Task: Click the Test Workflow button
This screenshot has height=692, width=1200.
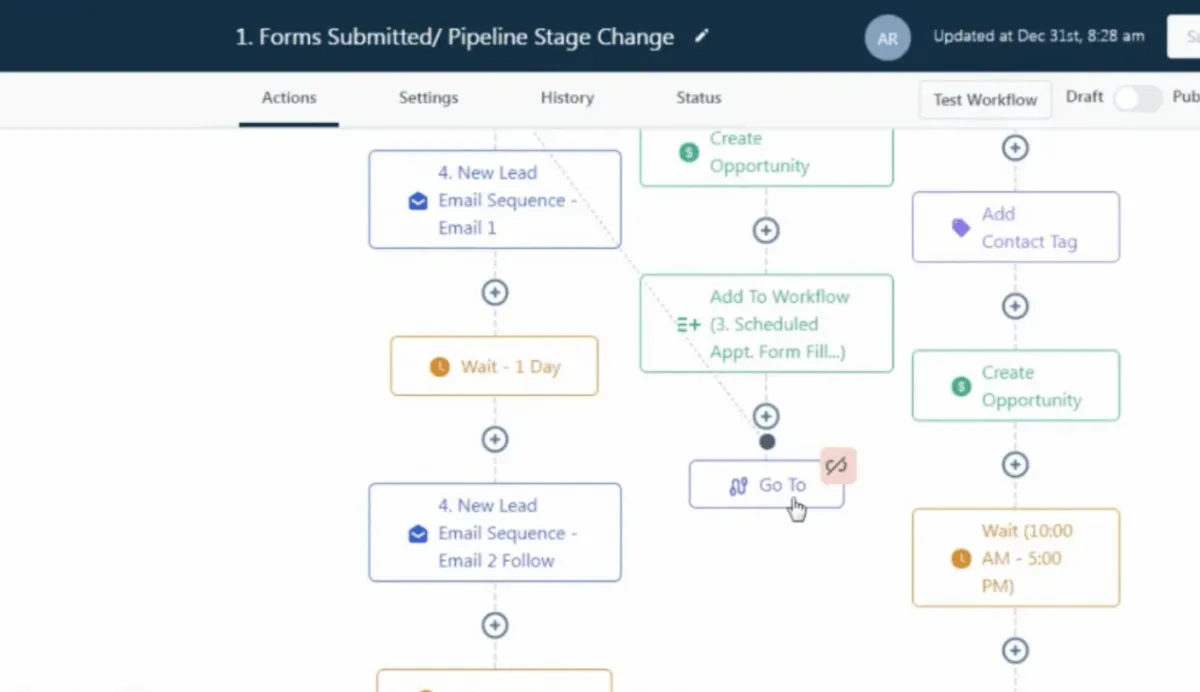Action: coord(985,100)
